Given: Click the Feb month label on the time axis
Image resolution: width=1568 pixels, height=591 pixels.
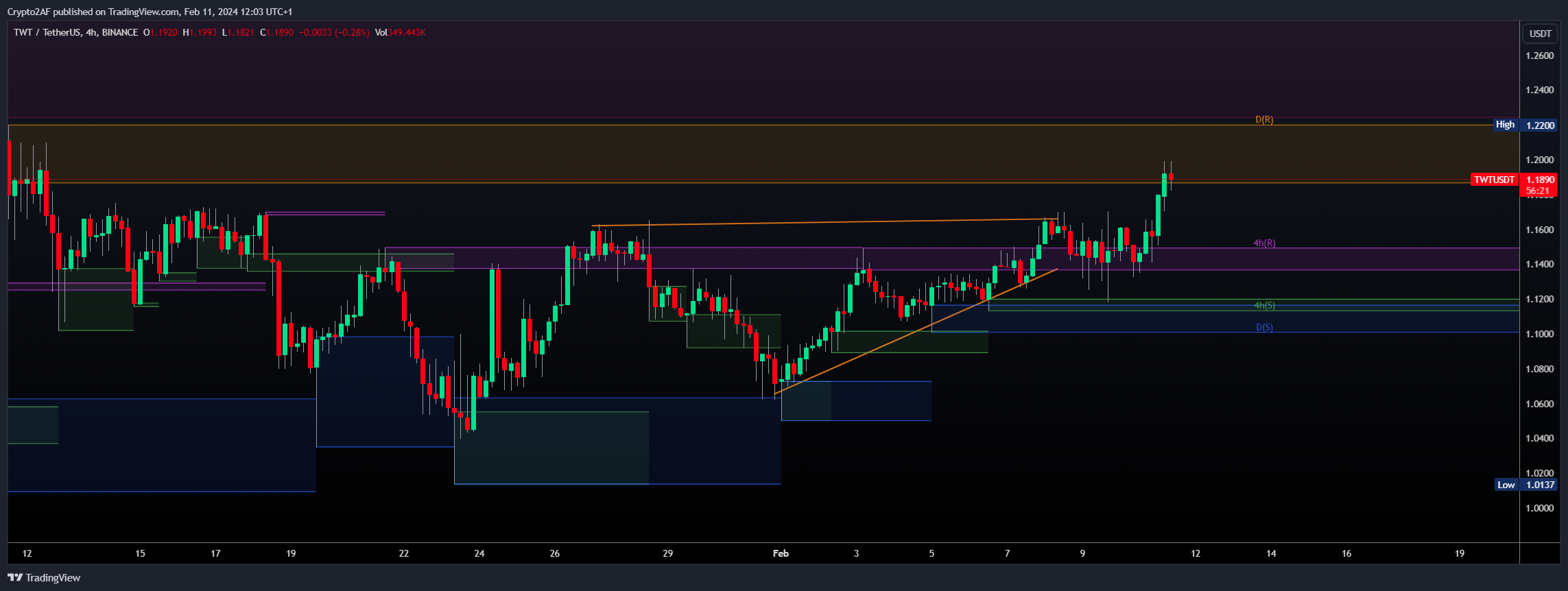Looking at the screenshot, I should (x=781, y=553).
